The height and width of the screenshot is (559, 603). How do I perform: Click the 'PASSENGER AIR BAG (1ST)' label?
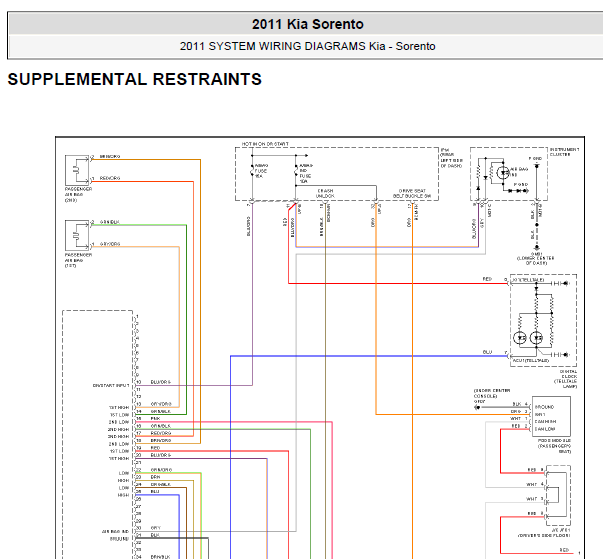(78, 260)
